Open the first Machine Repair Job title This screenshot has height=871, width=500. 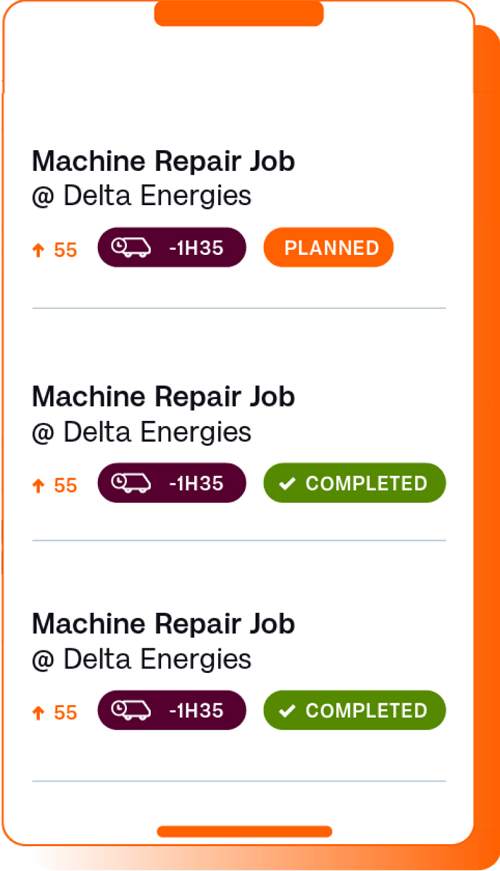click(x=163, y=162)
